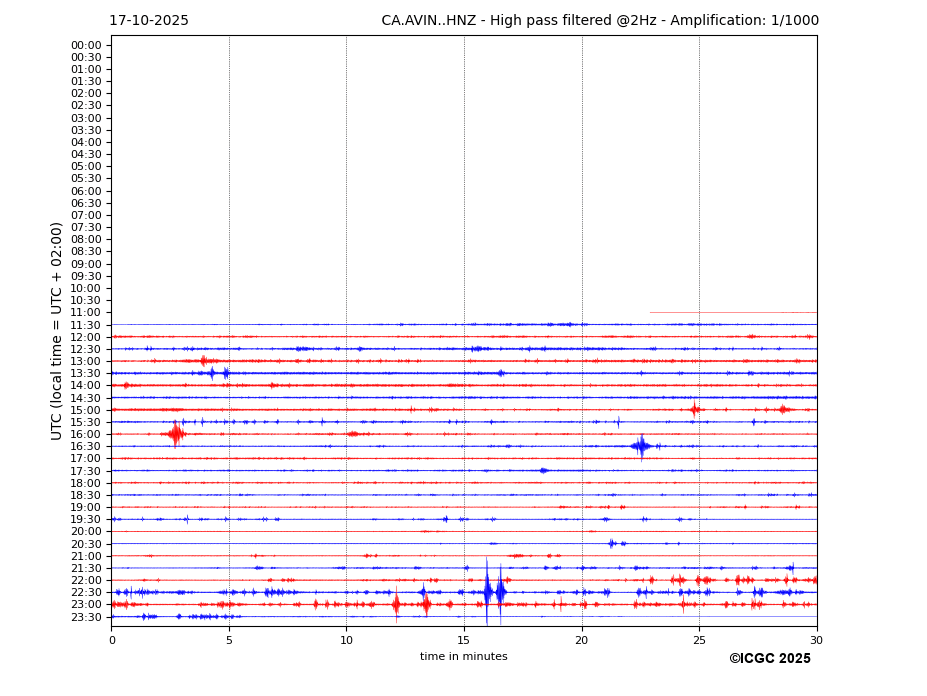Click the red burst on the 16:00 trace
The image size is (927, 696).
click(x=176, y=434)
